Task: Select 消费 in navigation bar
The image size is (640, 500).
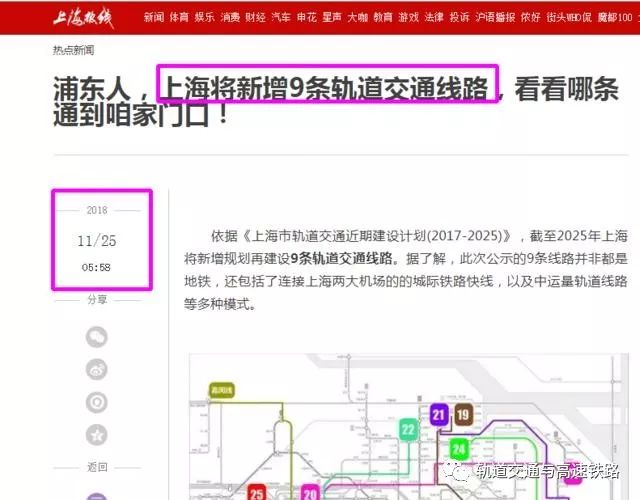Action: [x=230, y=17]
